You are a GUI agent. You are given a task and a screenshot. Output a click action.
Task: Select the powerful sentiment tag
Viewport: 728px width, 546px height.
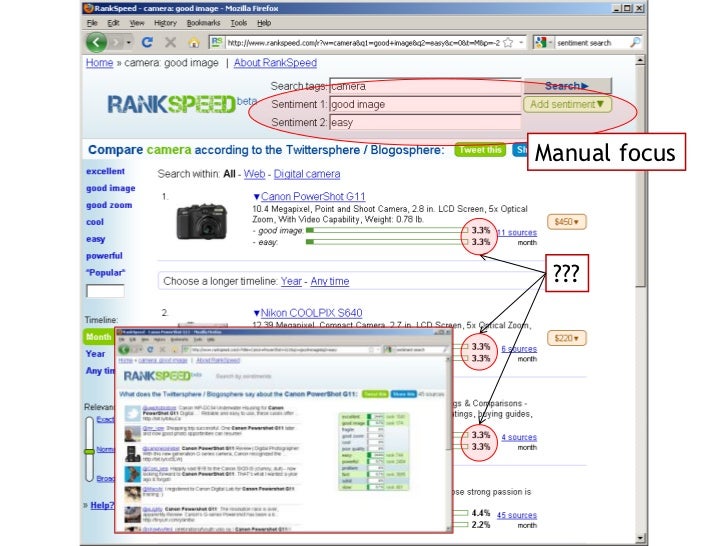tap(104, 256)
